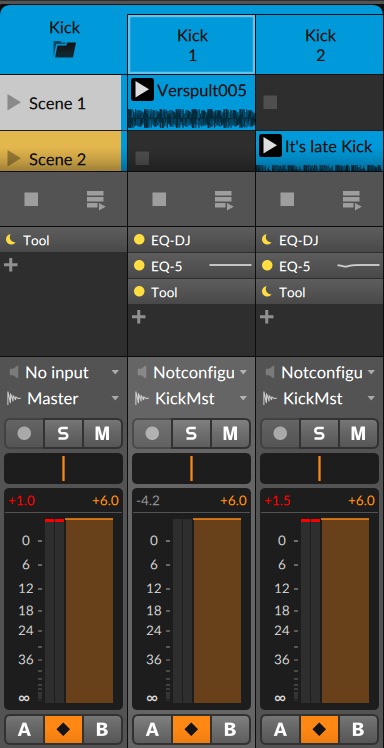Disable the EQ-DJ device on Kick 1
Viewport: 384px width, 748px height.
pos(139,240)
